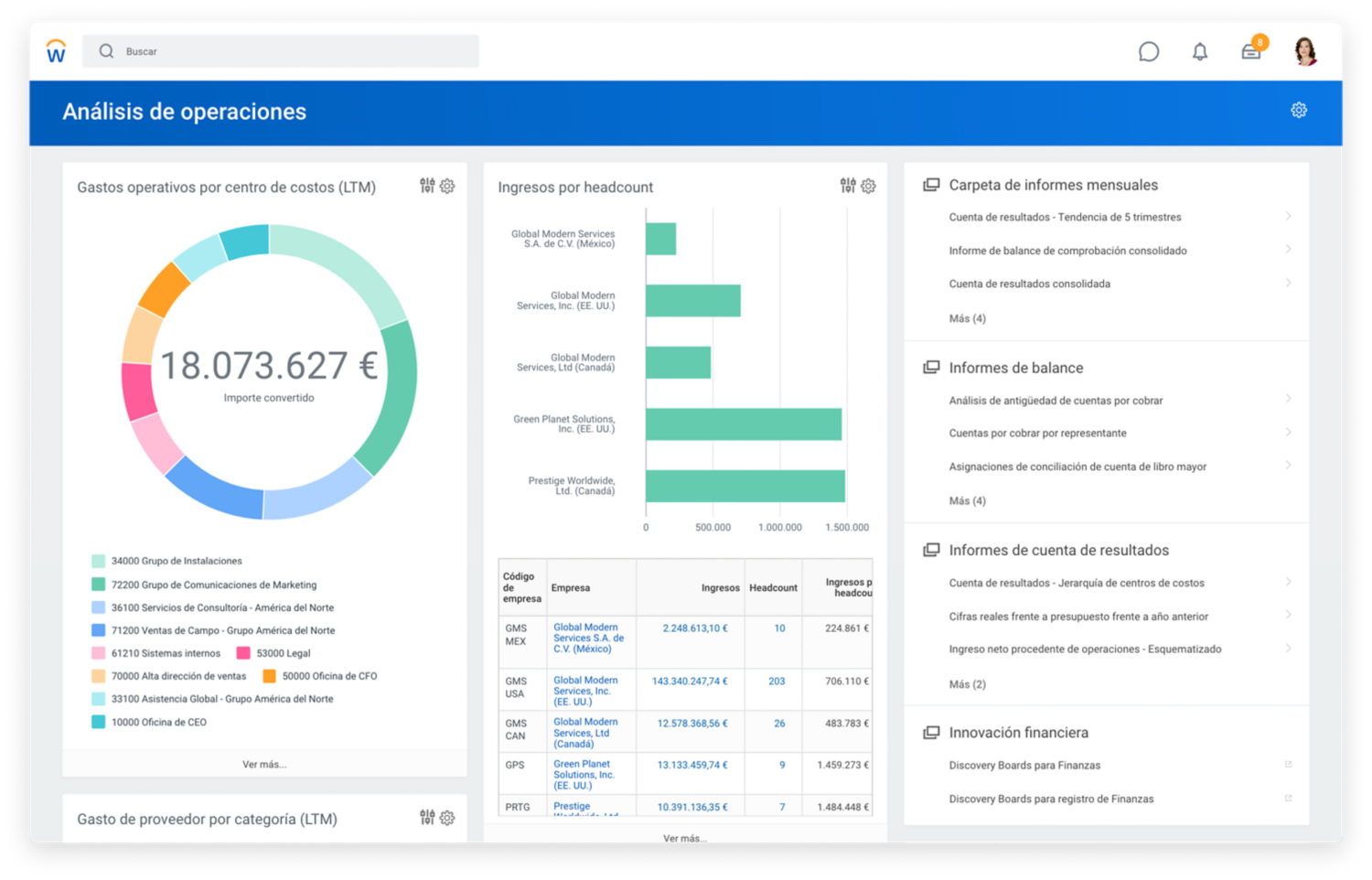The height and width of the screenshot is (880, 1372).
Task: Open the inbox tray with badge
Action: 1252,50
